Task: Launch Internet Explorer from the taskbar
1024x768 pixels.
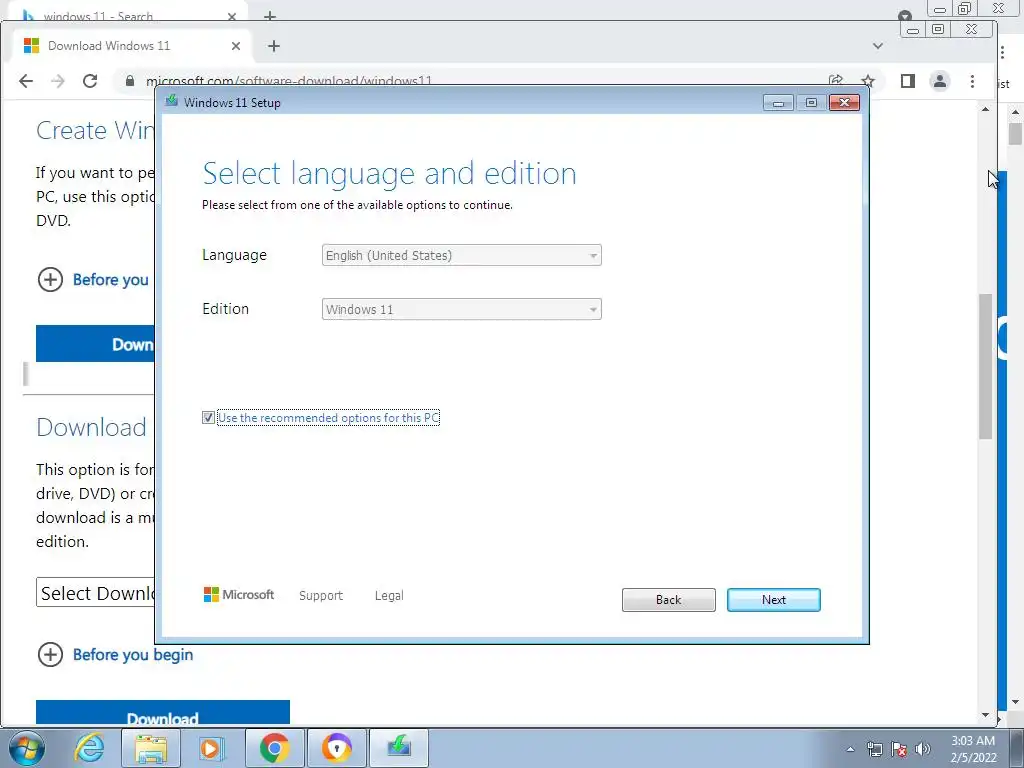Action: point(89,748)
